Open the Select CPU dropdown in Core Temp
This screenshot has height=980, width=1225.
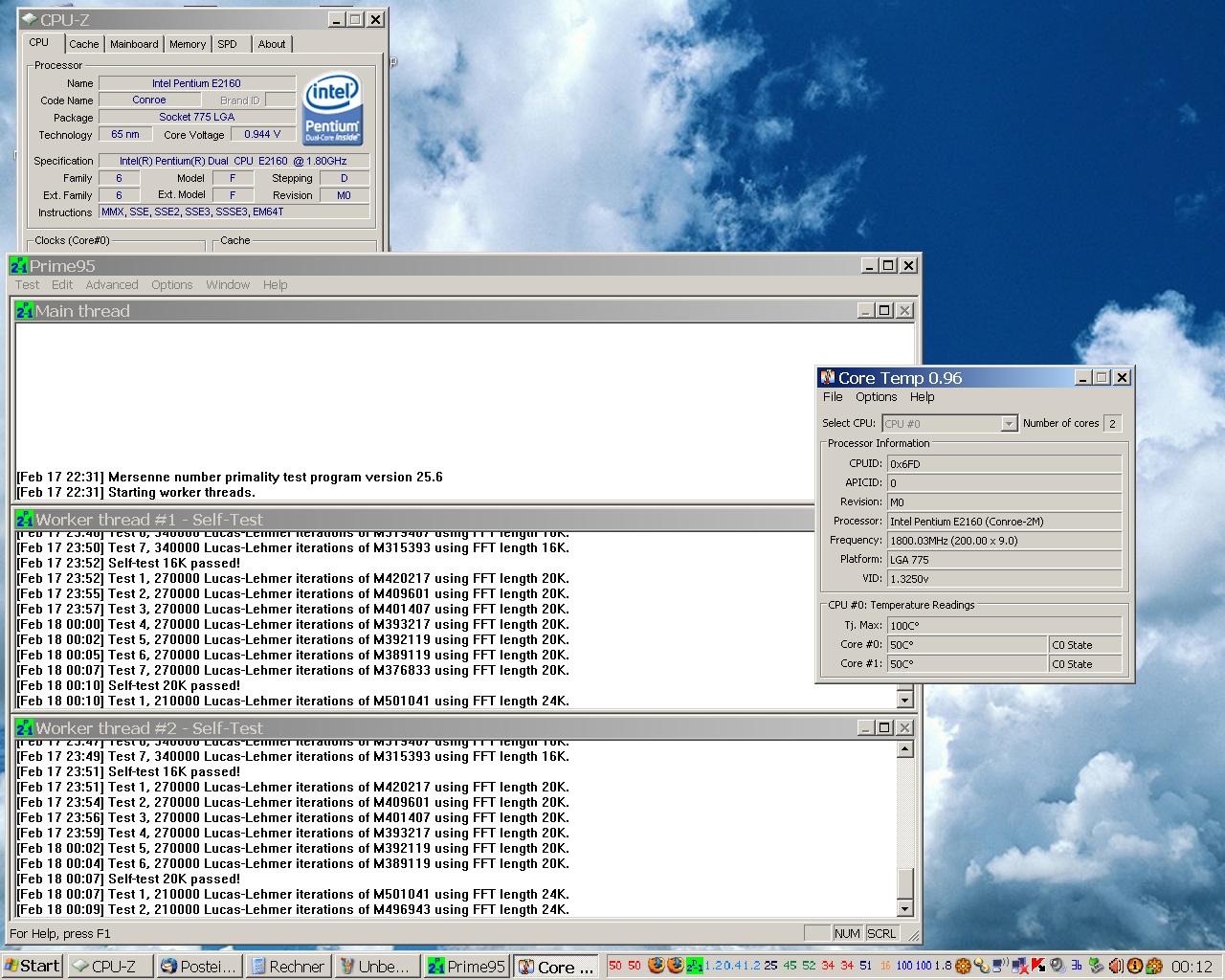tap(1008, 423)
